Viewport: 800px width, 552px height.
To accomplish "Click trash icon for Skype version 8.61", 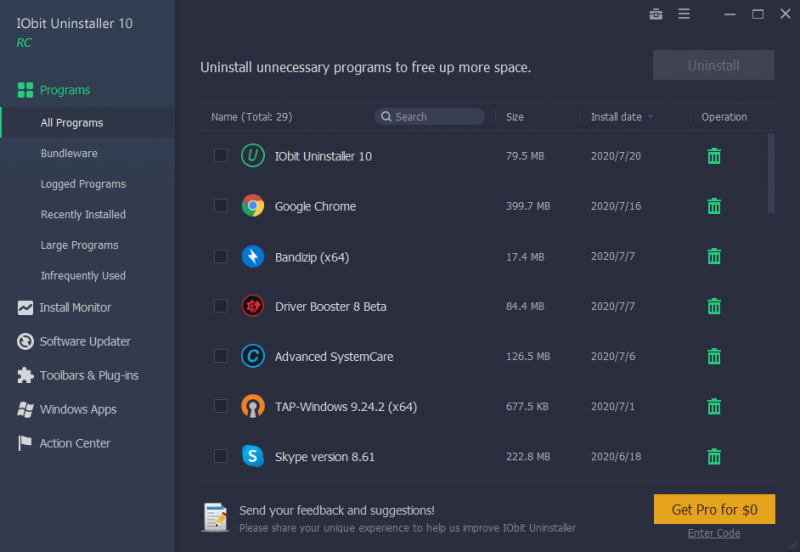I will (x=714, y=457).
